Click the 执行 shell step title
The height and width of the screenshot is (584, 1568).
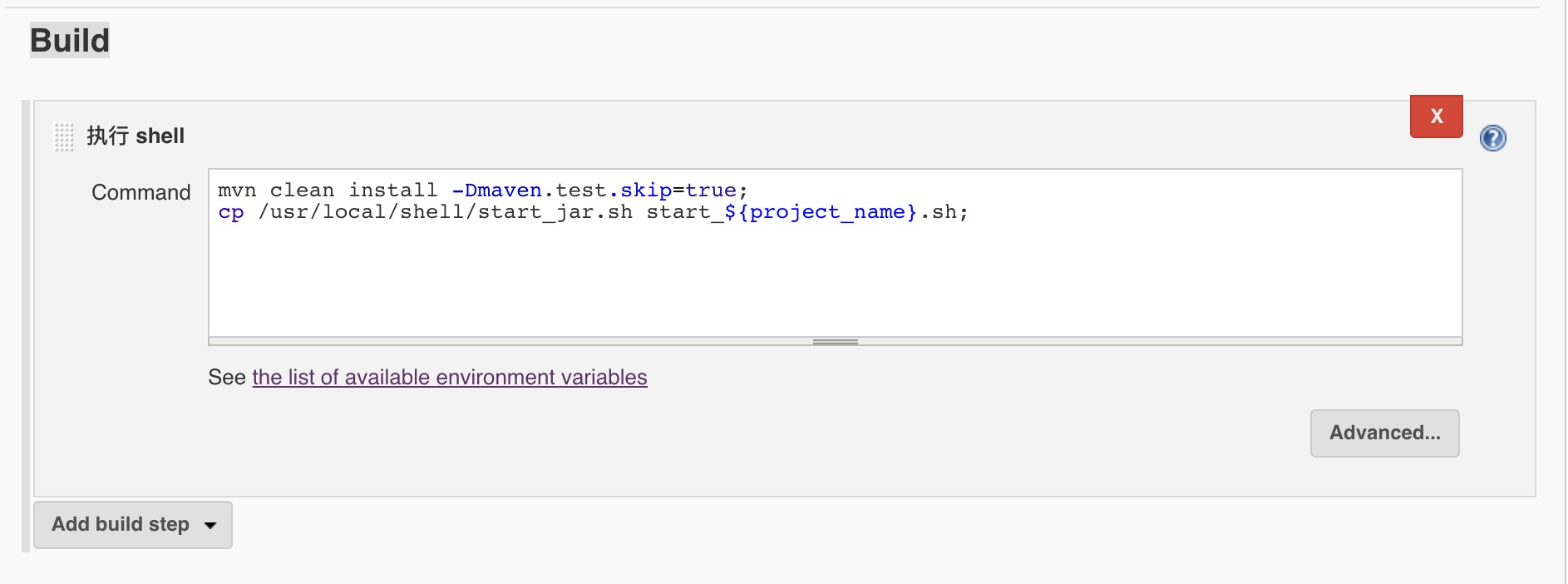(136, 136)
